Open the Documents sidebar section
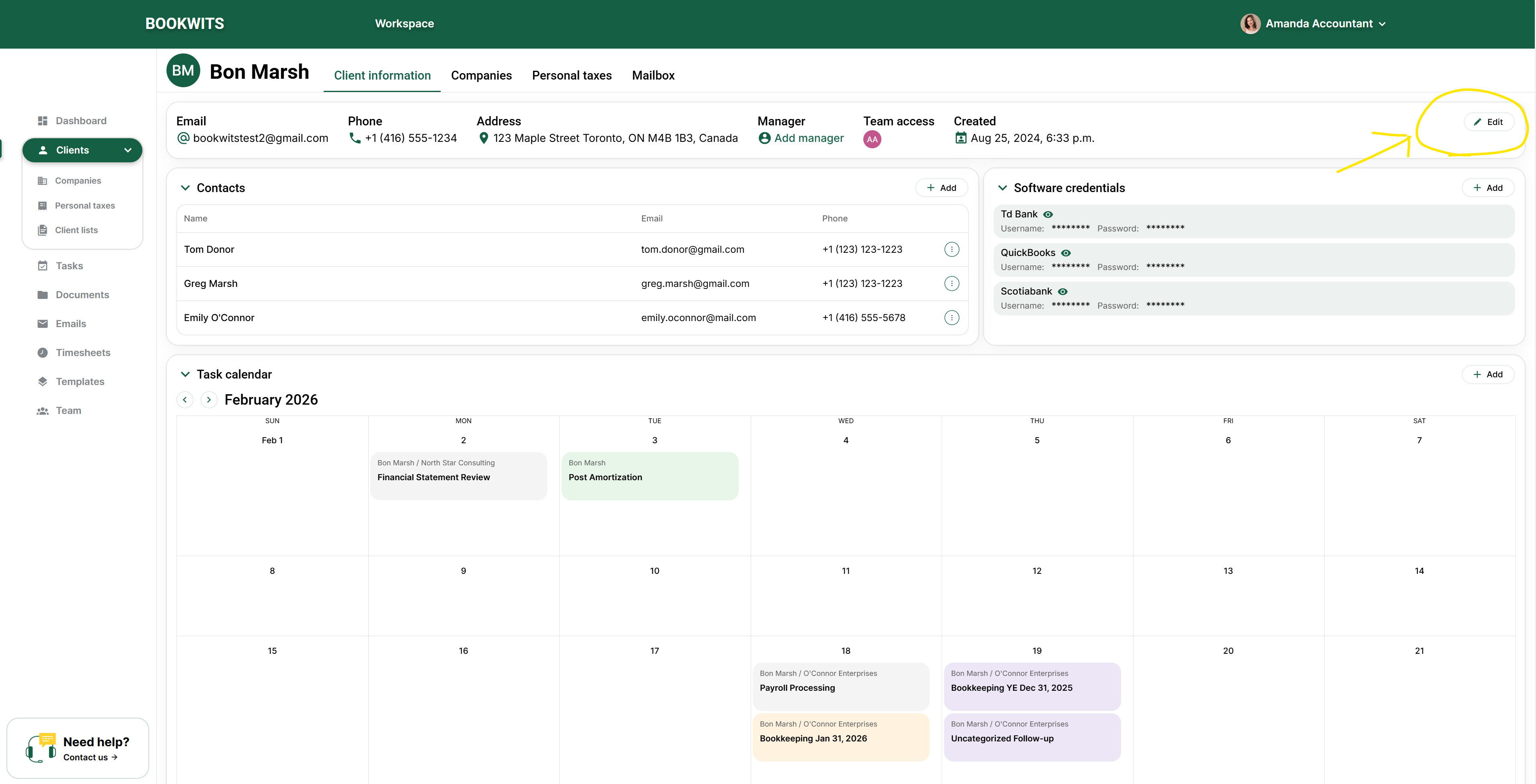Screen dimensions: 1536x784 [73, 295]
